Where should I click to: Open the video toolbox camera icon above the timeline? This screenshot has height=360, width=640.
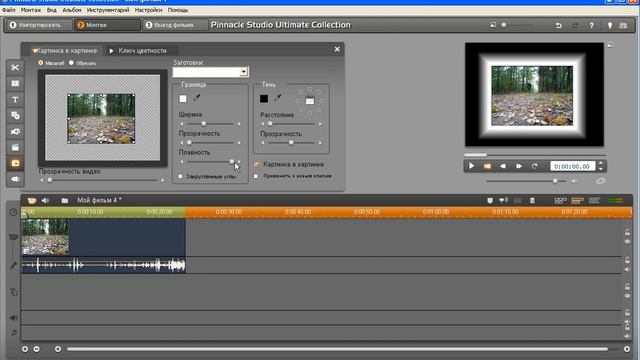[31, 200]
